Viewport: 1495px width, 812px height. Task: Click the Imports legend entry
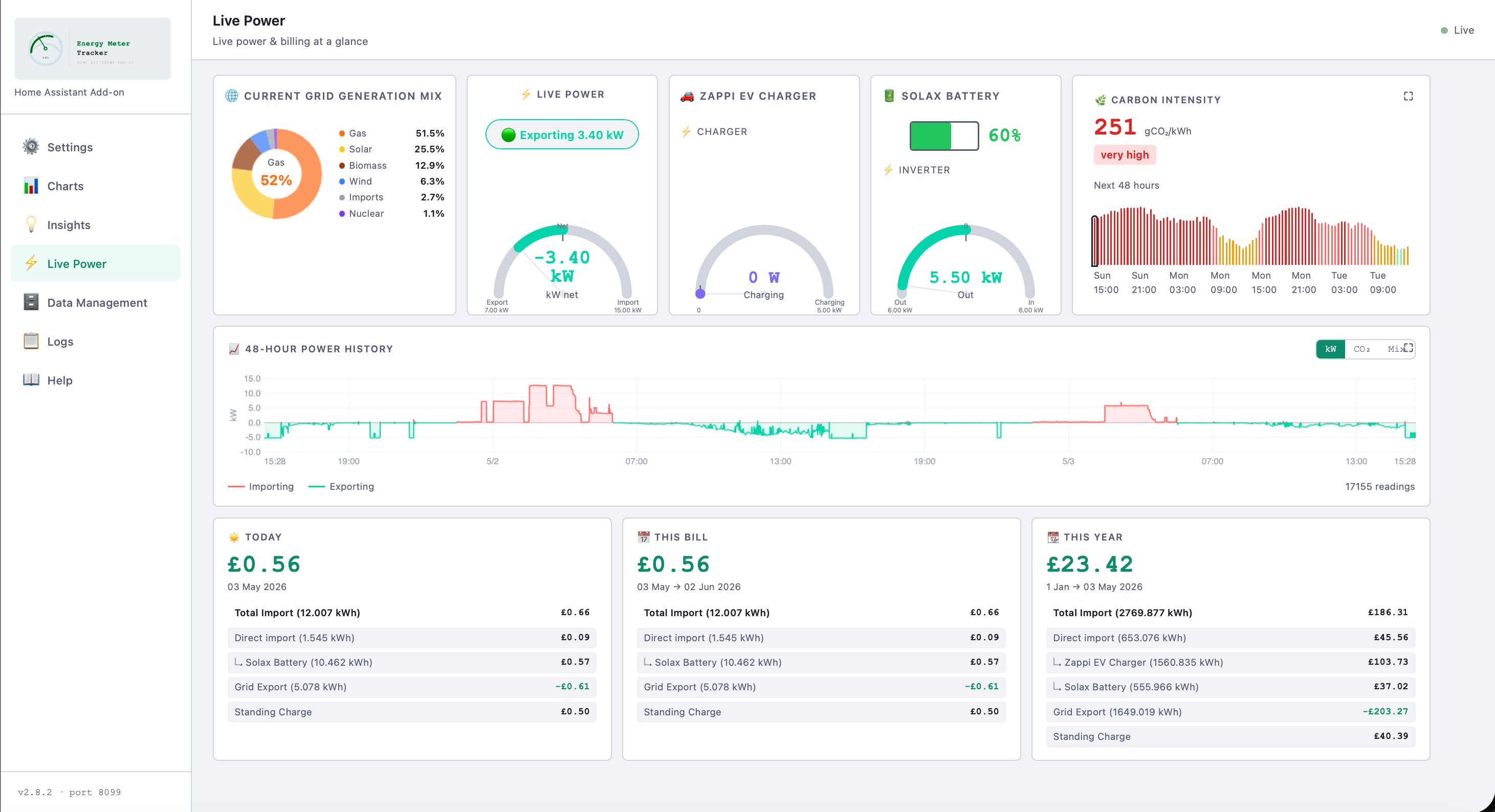(x=392, y=197)
